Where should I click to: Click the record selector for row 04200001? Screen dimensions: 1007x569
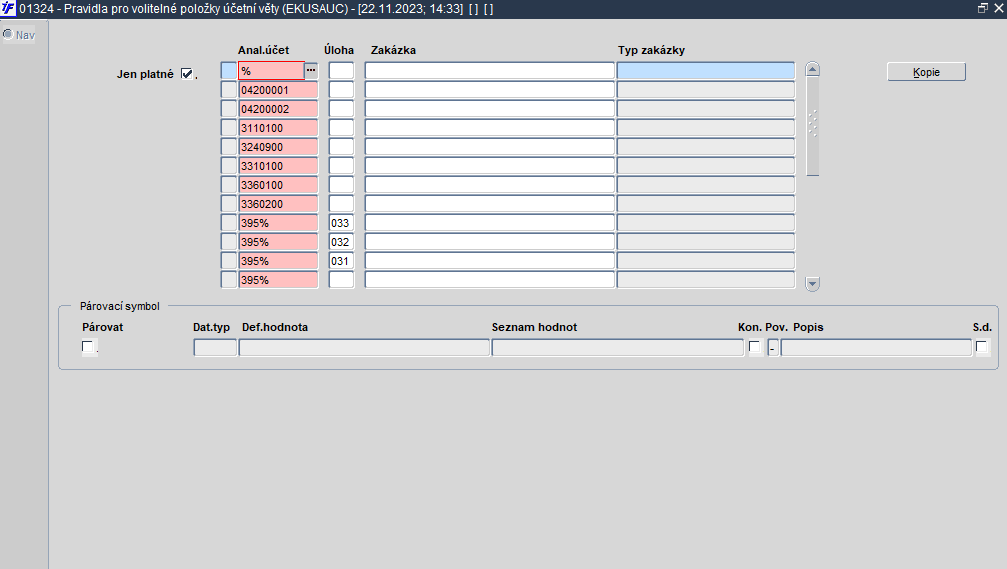(229, 90)
